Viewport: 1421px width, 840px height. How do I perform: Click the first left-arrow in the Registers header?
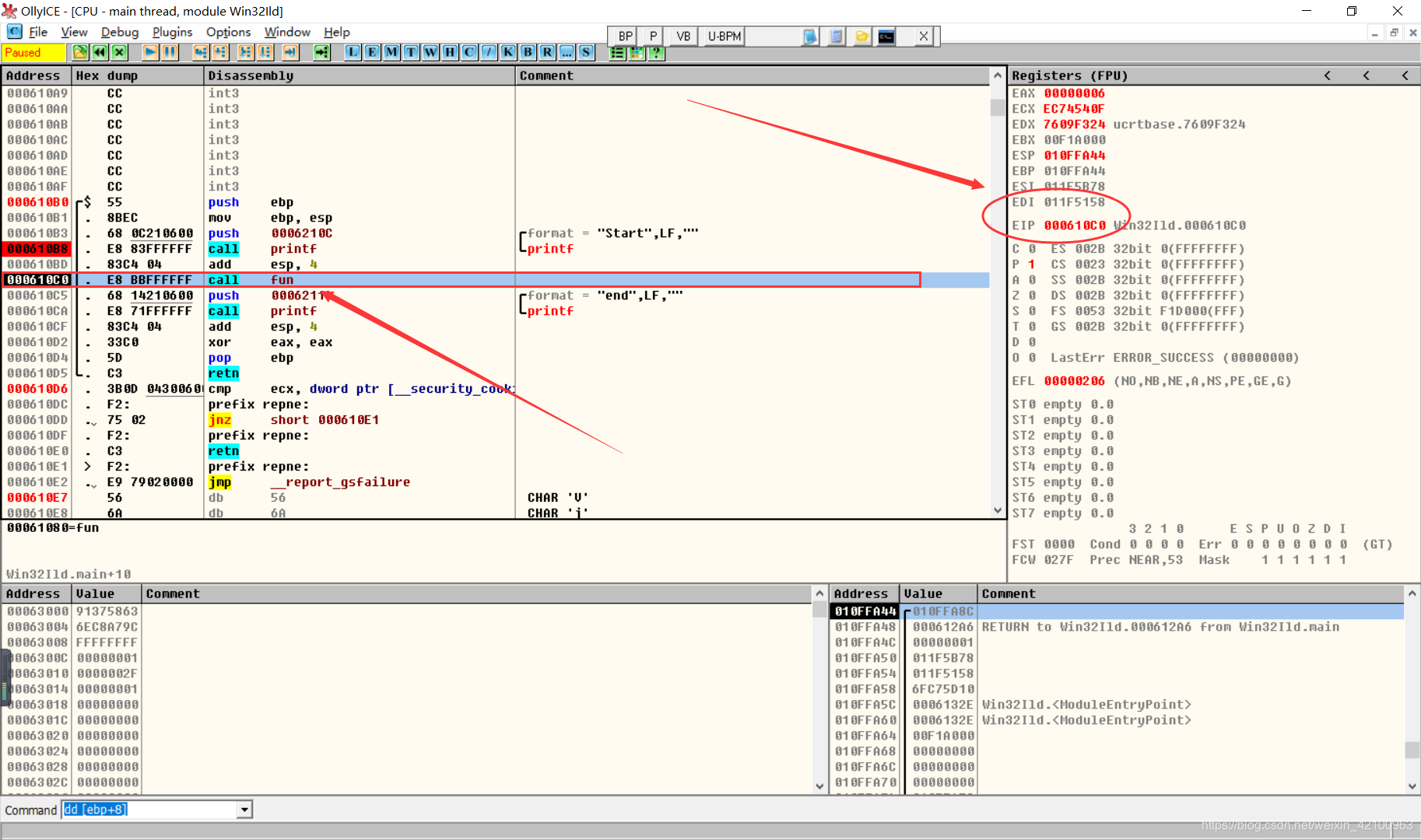[x=1328, y=75]
